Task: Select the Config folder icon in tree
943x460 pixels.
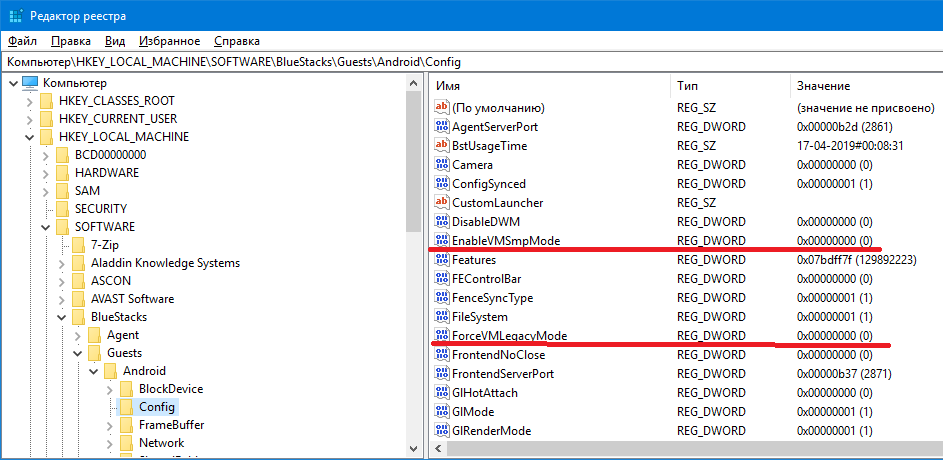Action: [x=126, y=407]
